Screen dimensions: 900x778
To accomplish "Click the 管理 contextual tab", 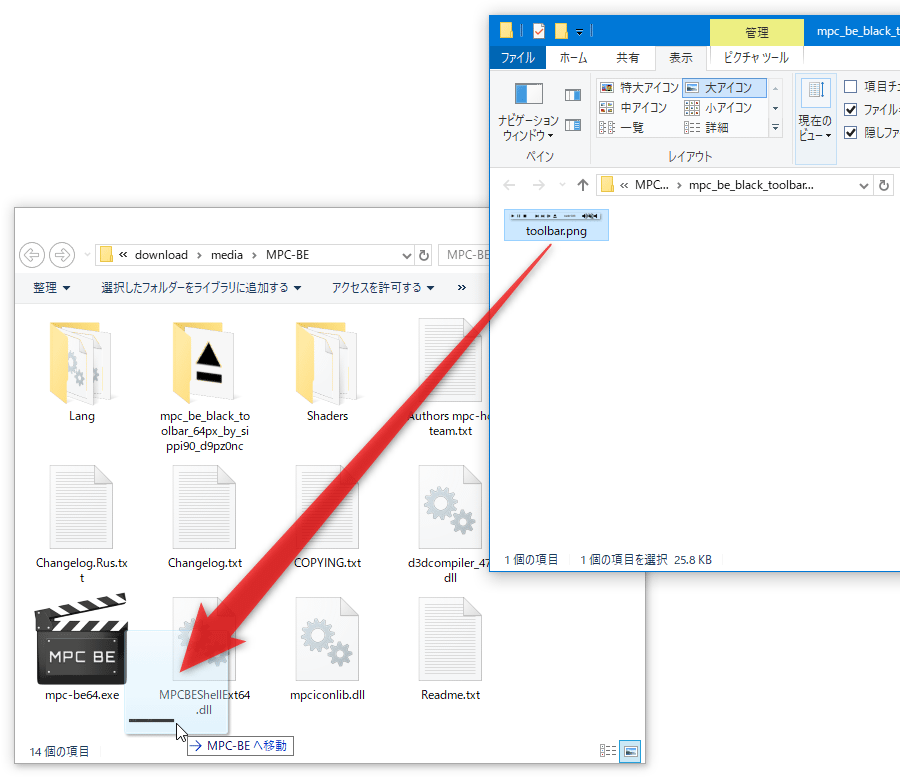I will [x=757, y=32].
